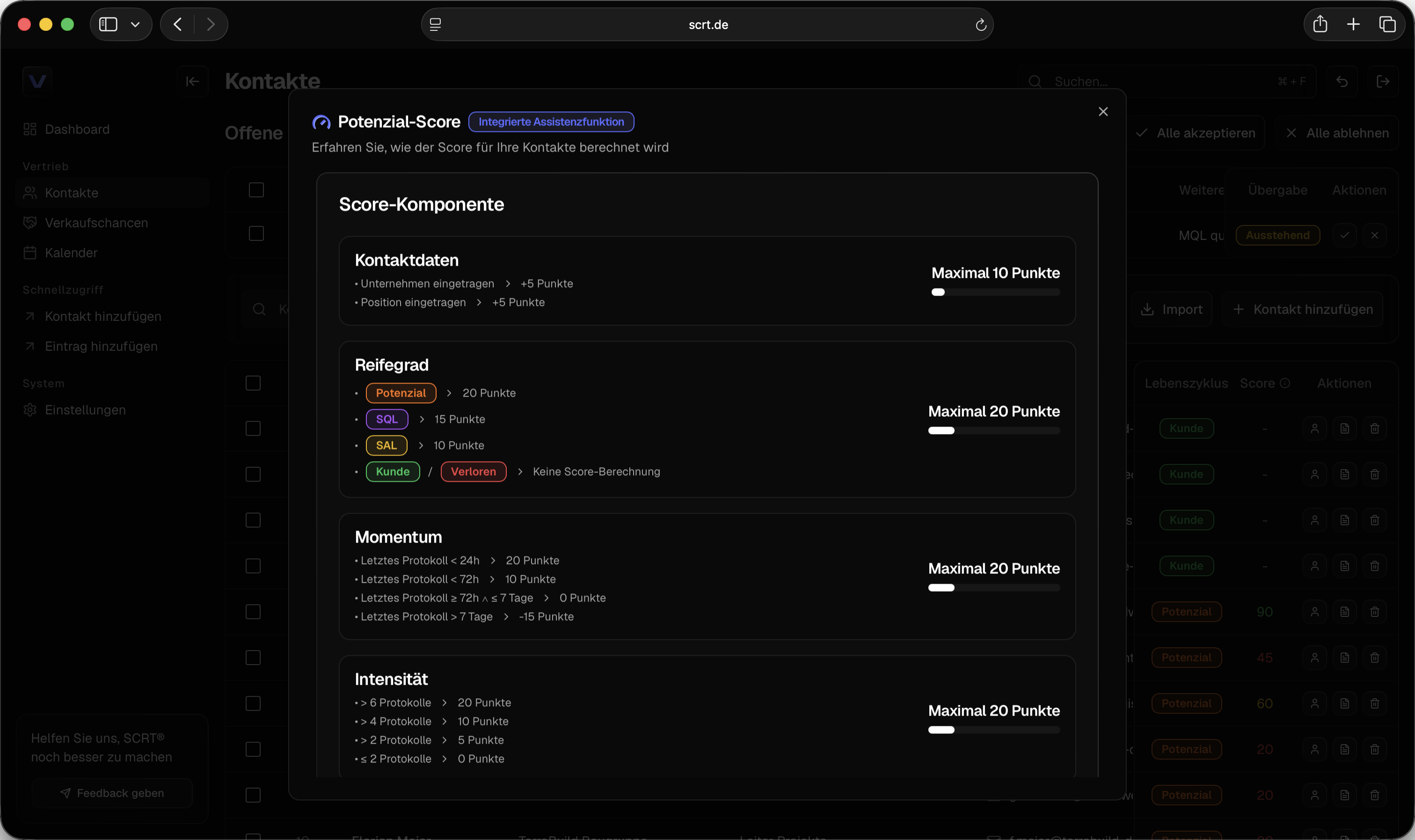Image resolution: width=1415 pixels, height=840 pixels.
Task: Click the person icon in score 90 row
Action: [1315, 612]
